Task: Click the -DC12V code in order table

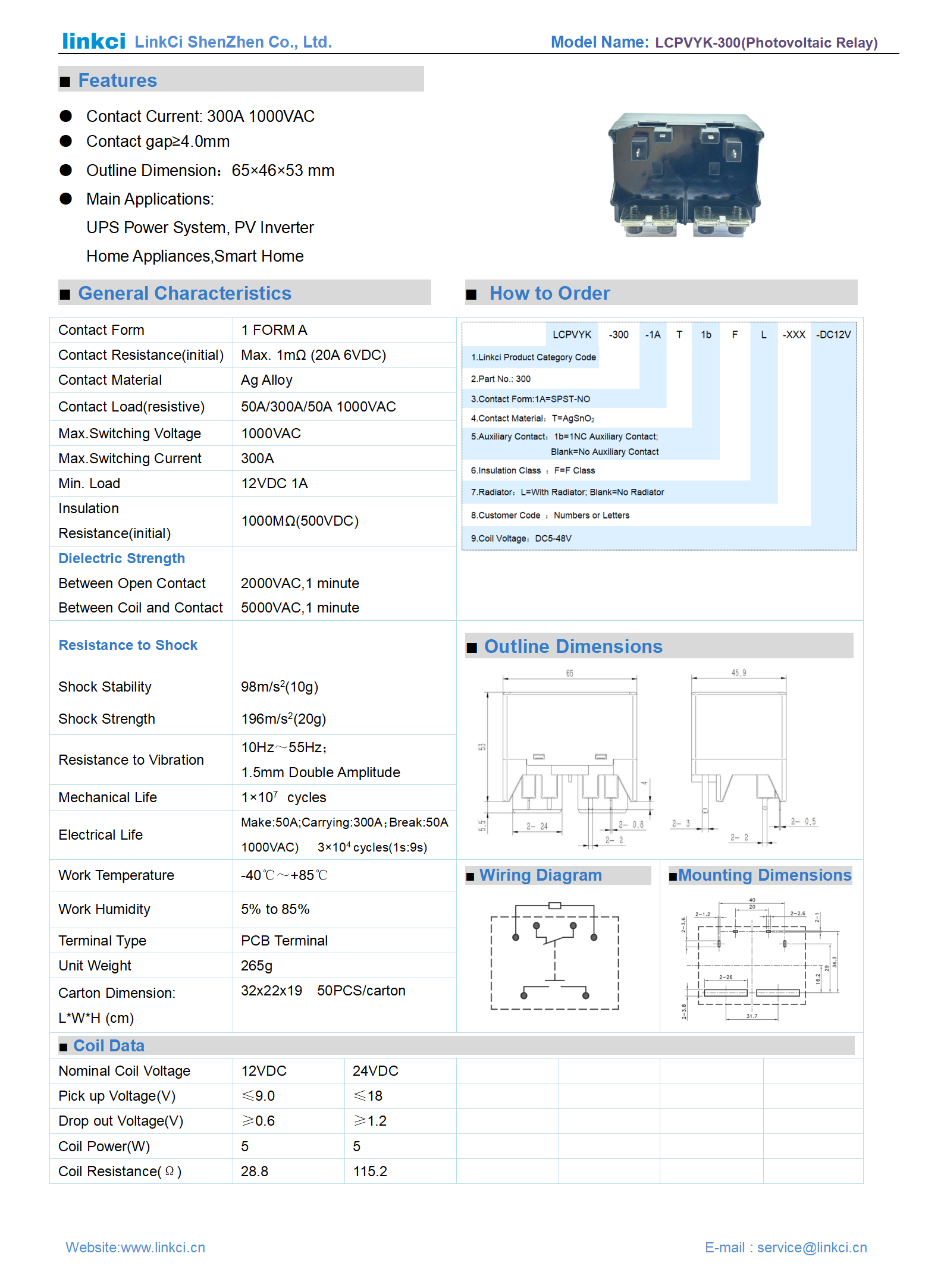Action: pyautogui.click(x=833, y=335)
